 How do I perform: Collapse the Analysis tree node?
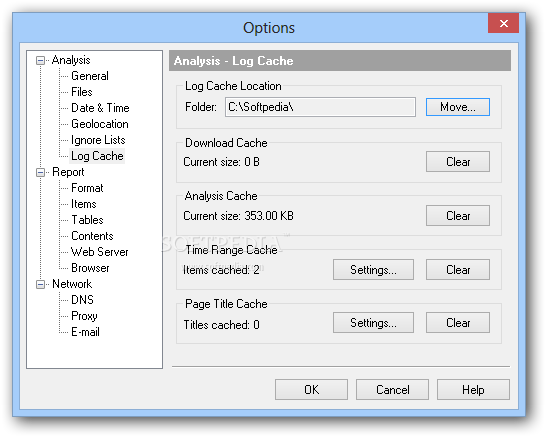[40, 61]
